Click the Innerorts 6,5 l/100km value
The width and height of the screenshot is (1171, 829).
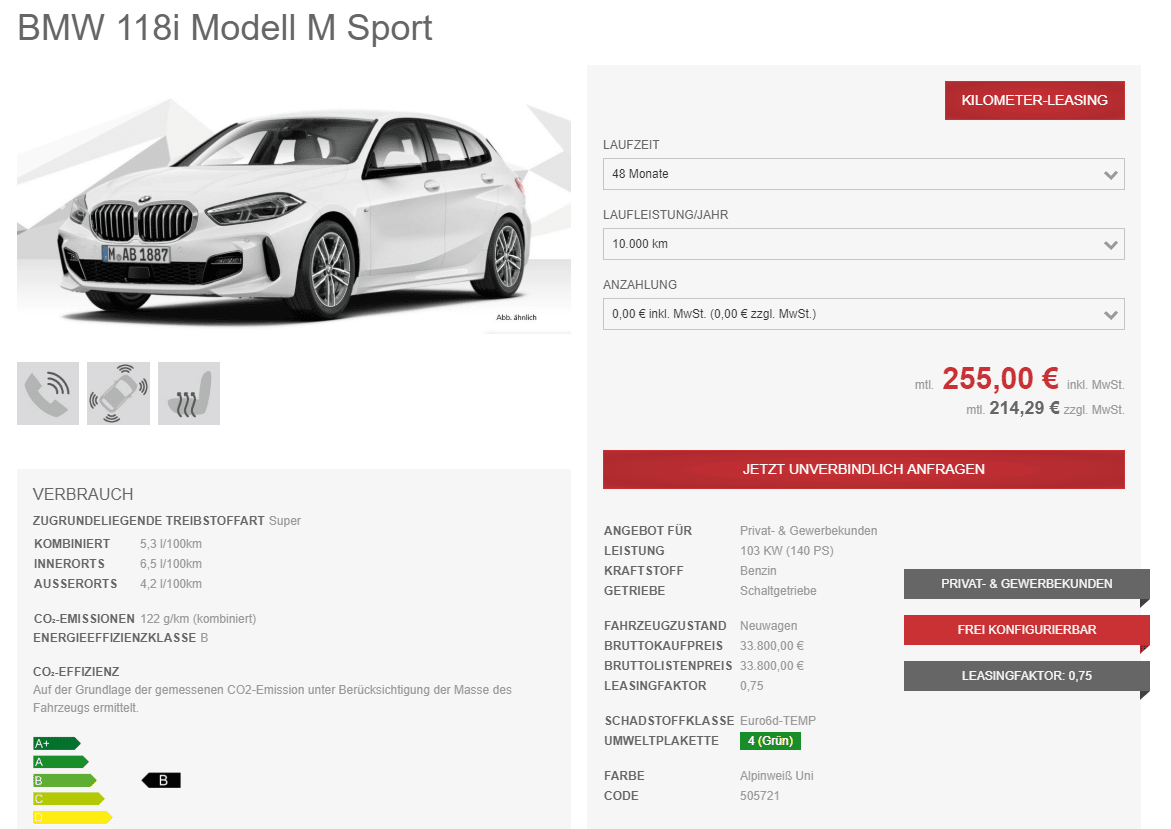pyautogui.click(x=170, y=564)
